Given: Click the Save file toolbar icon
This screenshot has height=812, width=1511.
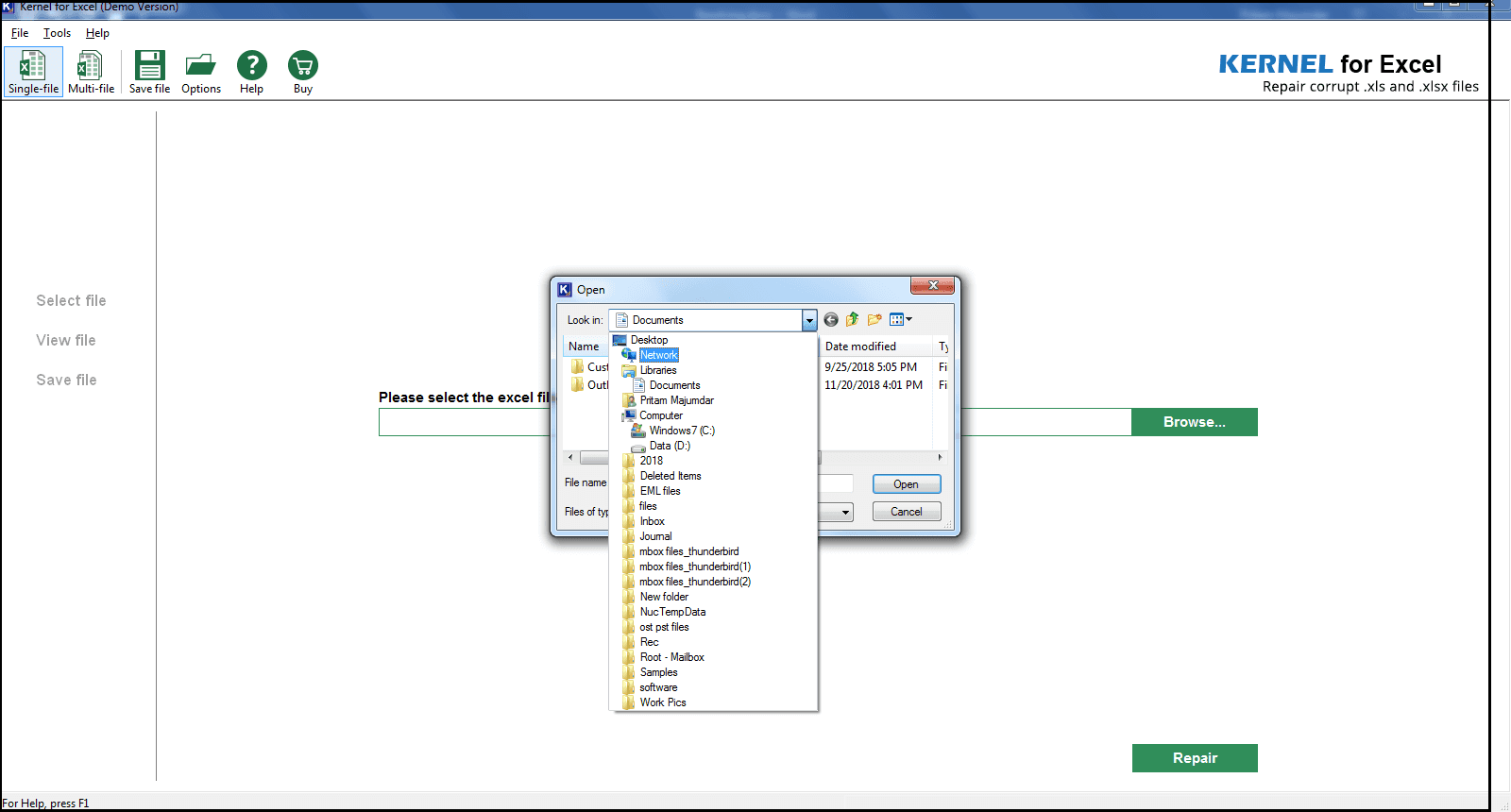Looking at the screenshot, I should tap(149, 72).
